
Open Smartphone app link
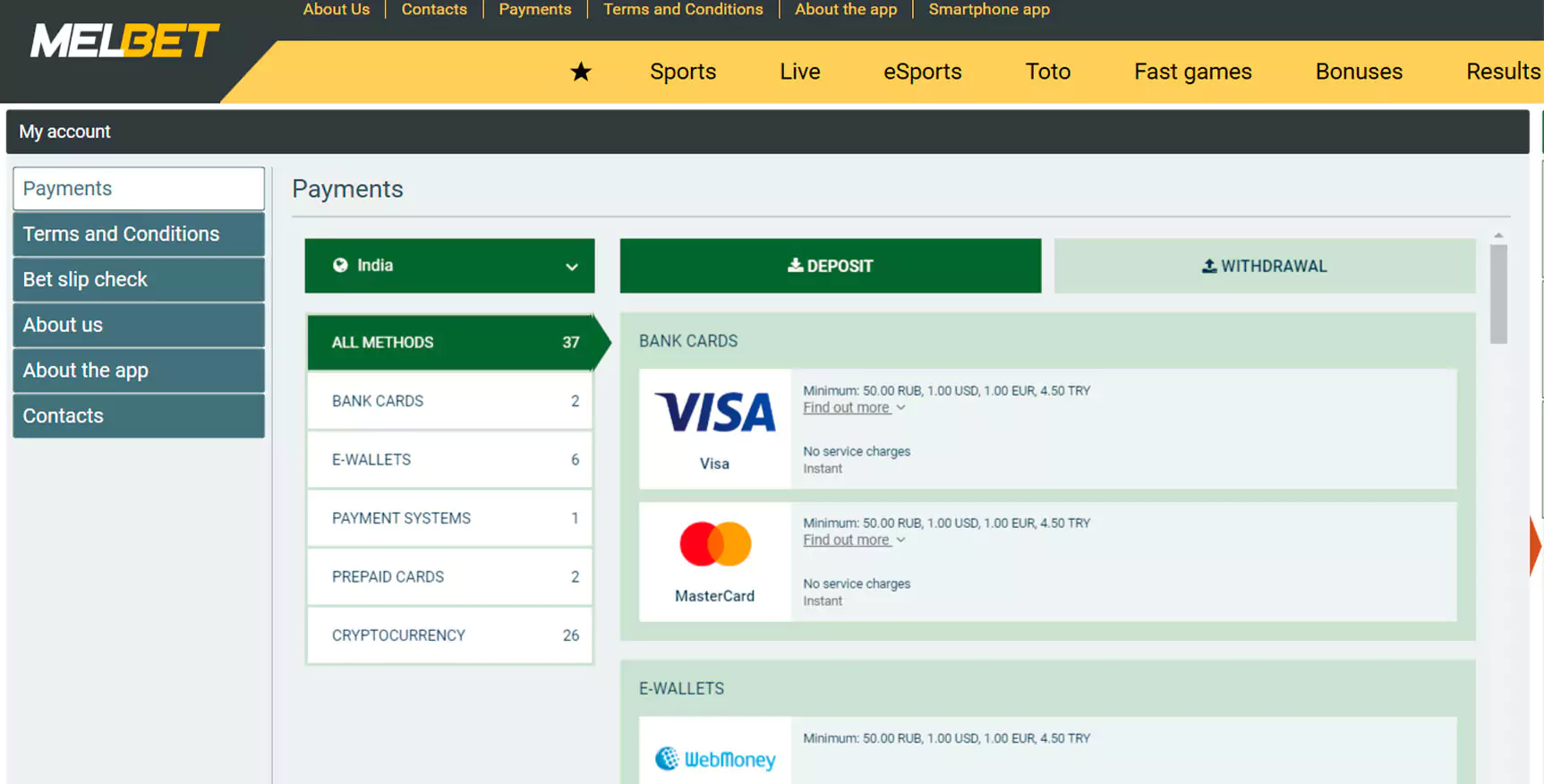point(989,10)
